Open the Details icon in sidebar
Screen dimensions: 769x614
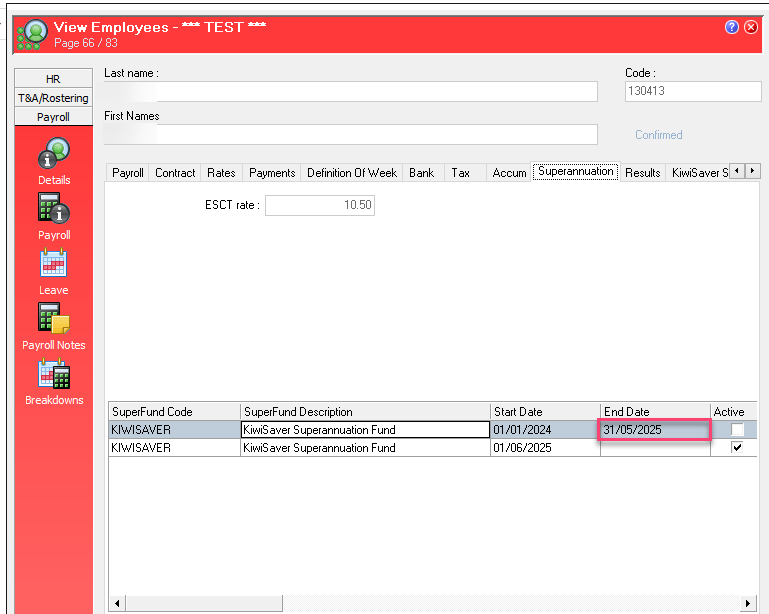(x=54, y=155)
